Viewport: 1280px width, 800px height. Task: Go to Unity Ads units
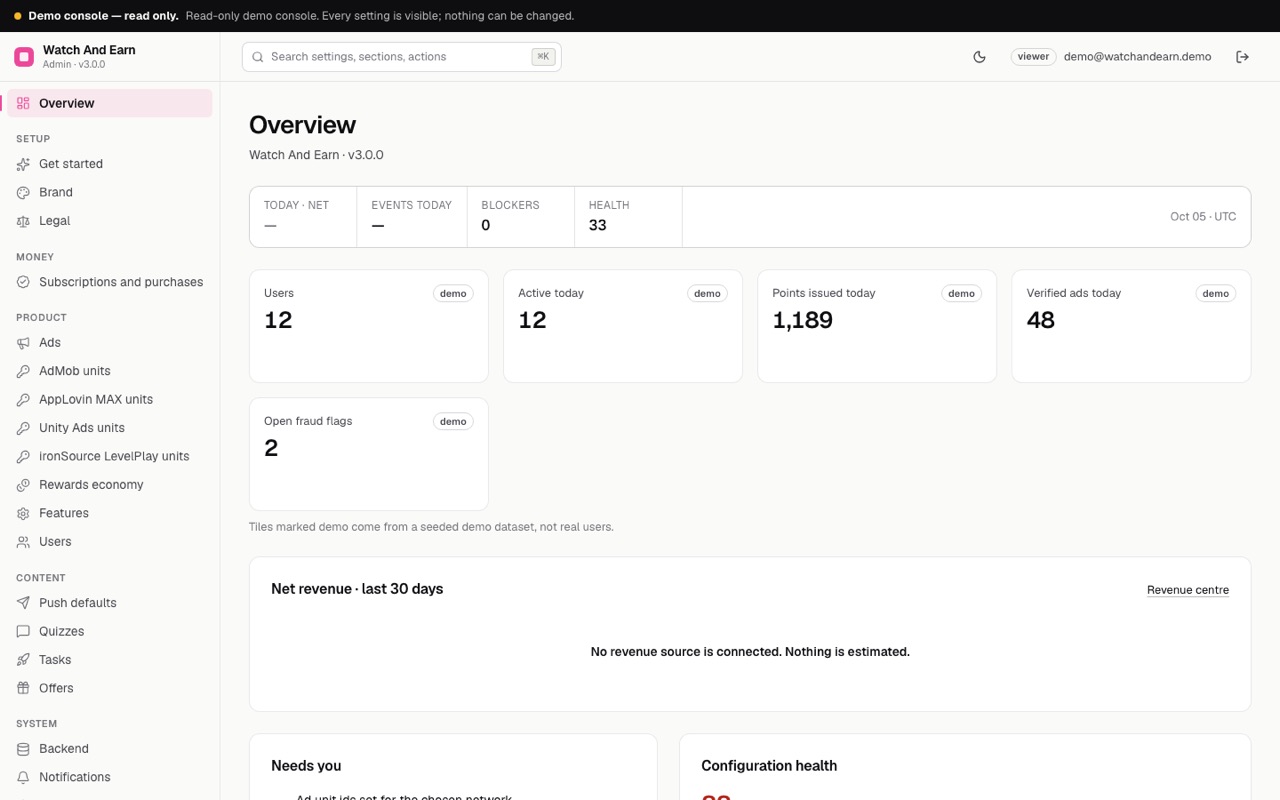coord(110,428)
